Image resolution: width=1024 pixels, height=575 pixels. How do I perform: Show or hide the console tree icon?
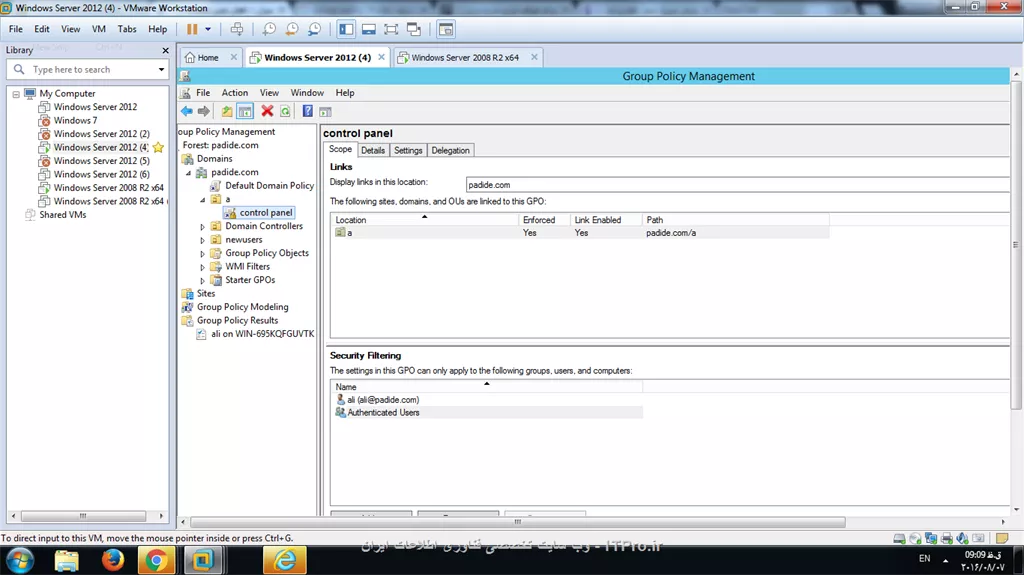[x=245, y=111]
